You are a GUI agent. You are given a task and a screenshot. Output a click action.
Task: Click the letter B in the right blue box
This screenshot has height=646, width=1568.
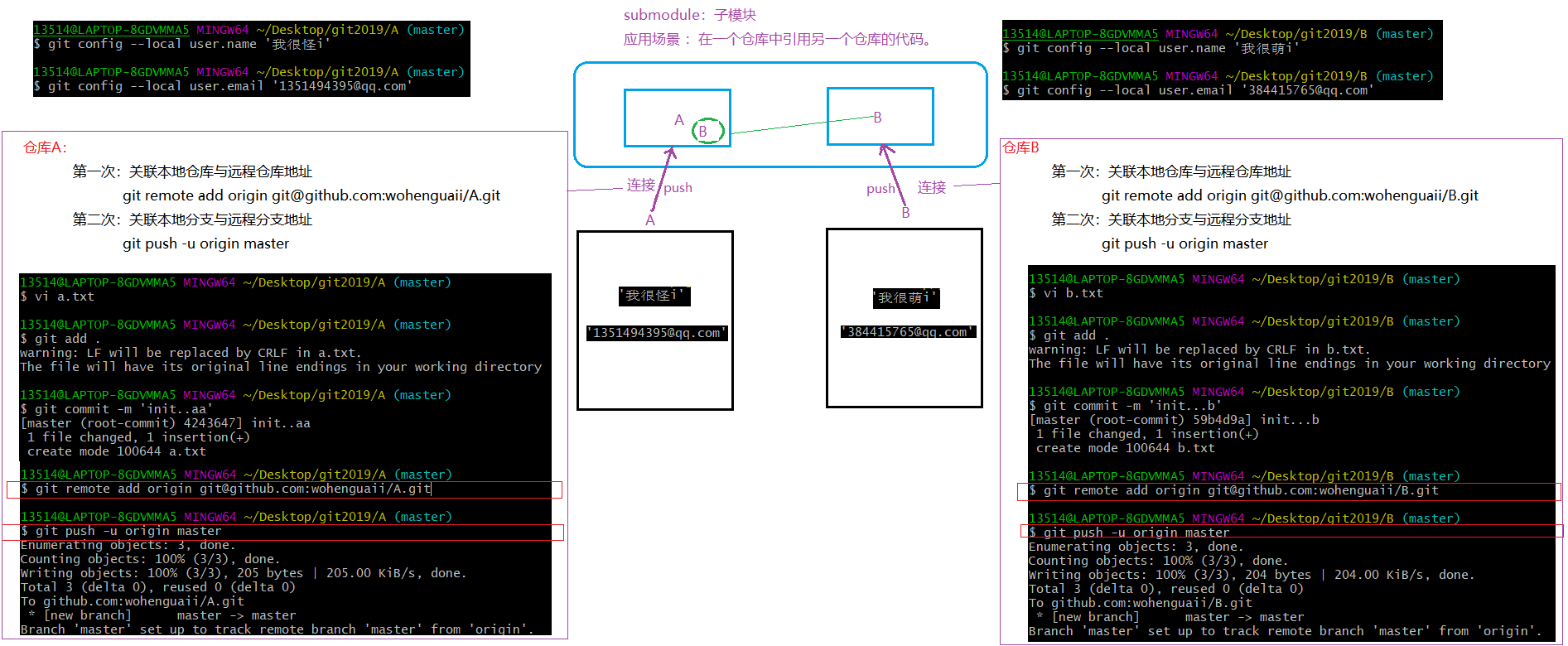[x=877, y=118]
